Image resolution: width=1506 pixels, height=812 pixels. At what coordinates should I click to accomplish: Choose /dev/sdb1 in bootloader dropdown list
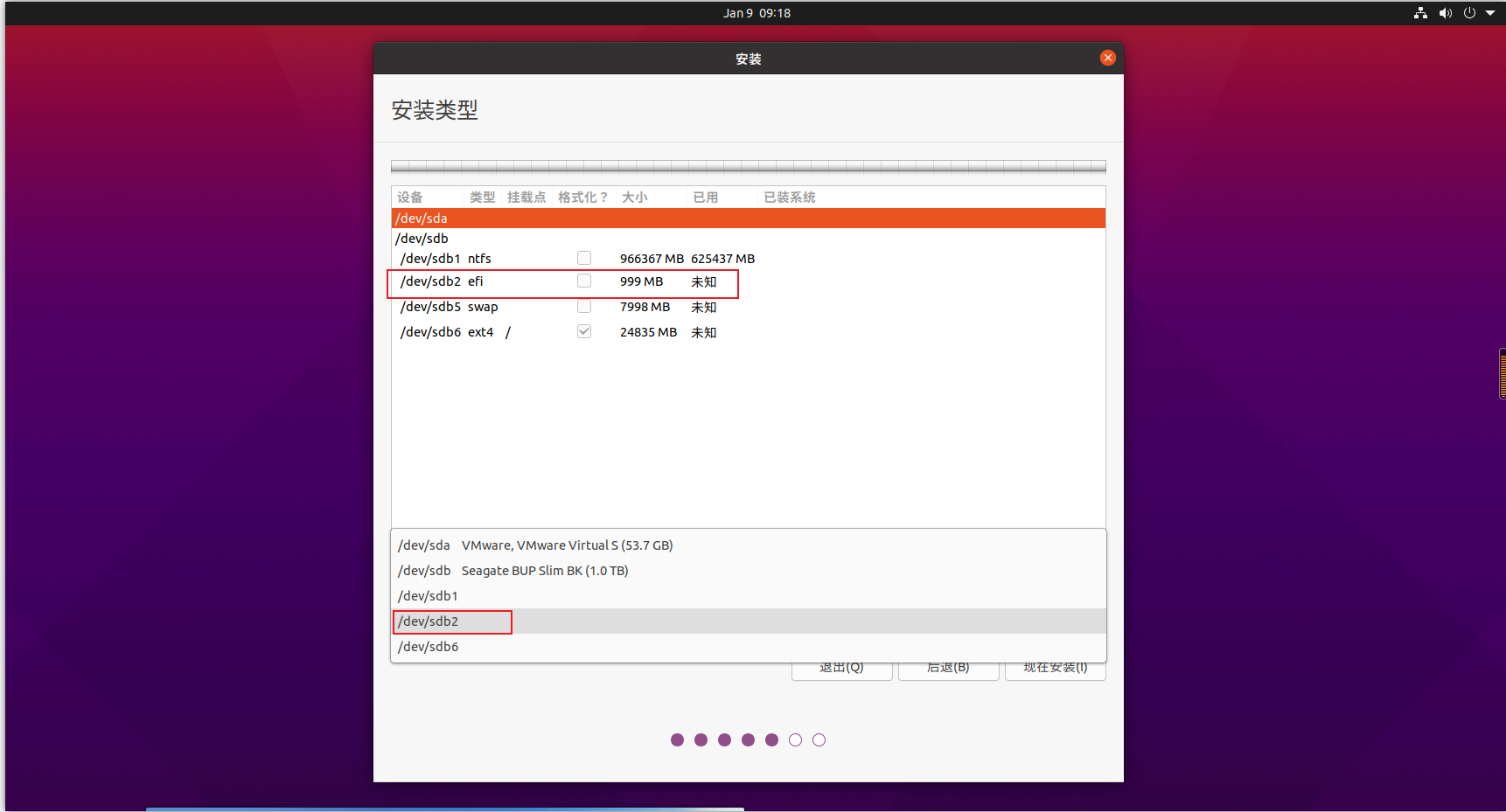pyautogui.click(x=749, y=596)
